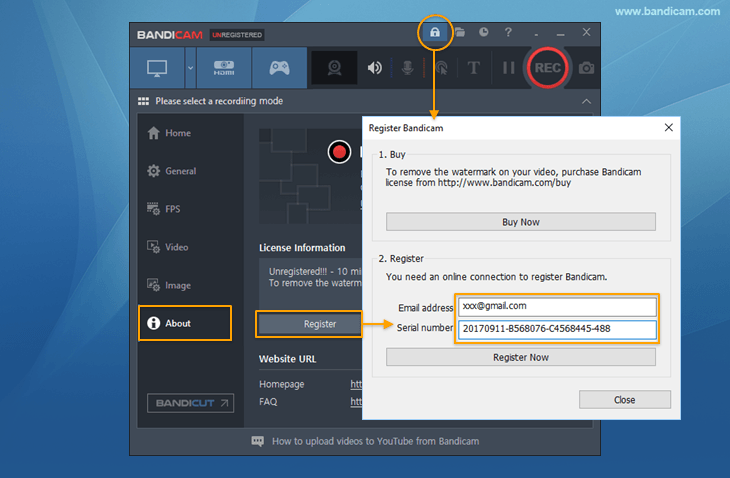730x478 pixels.
Task: Click the Website URL heading
Action: (287, 359)
